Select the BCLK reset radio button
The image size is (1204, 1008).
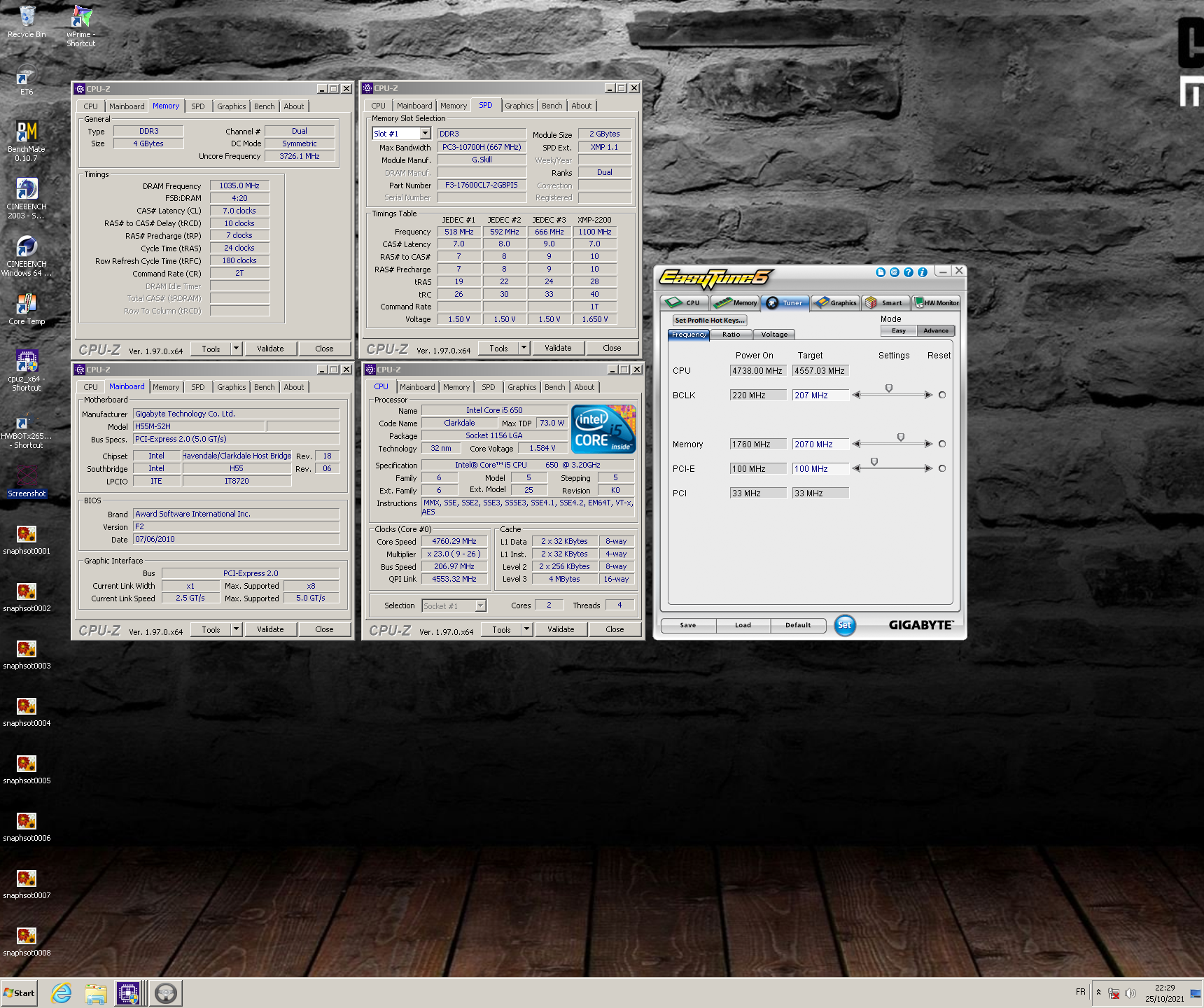coord(942,395)
